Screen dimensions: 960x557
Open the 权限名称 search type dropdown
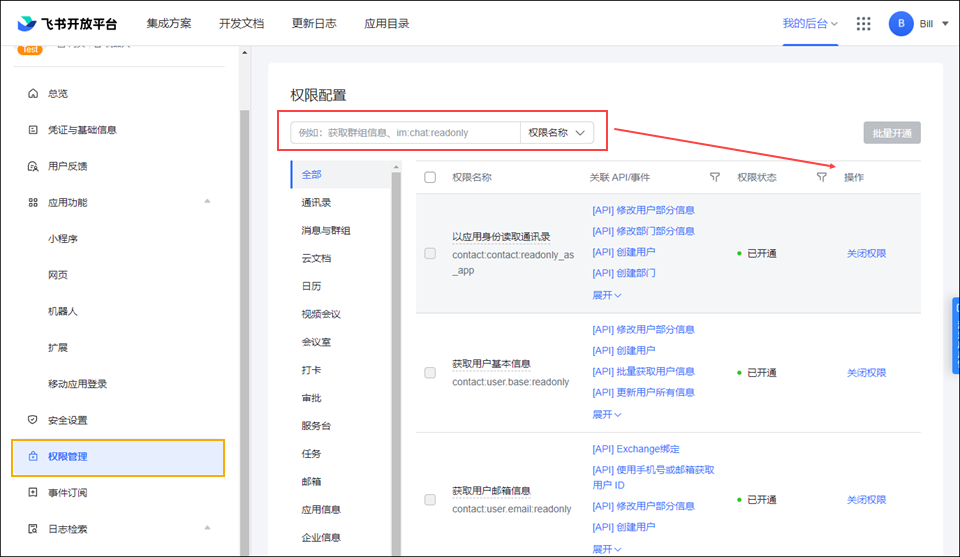pyautogui.click(x=557, y=132)
